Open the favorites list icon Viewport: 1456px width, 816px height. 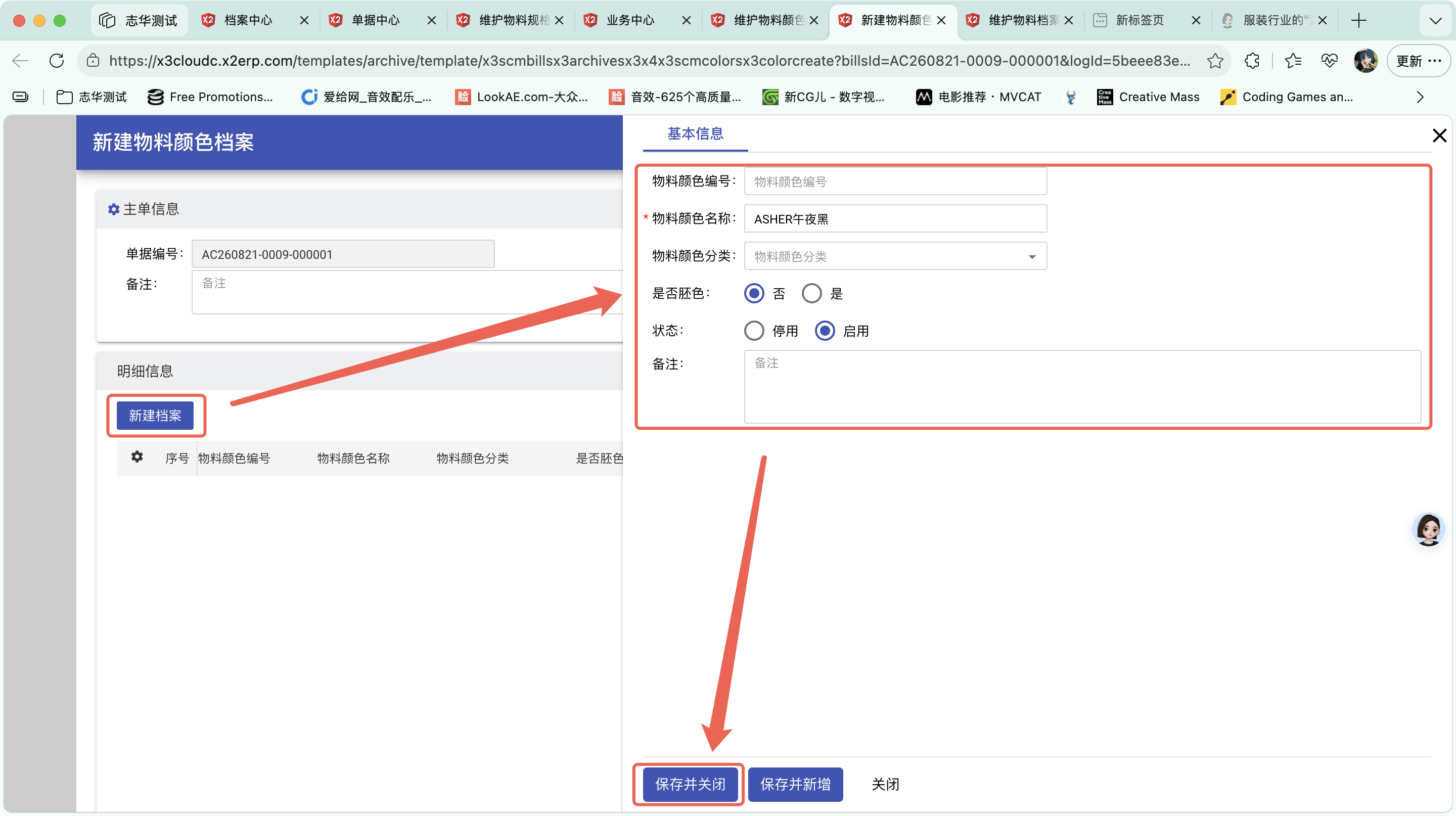1293,61
